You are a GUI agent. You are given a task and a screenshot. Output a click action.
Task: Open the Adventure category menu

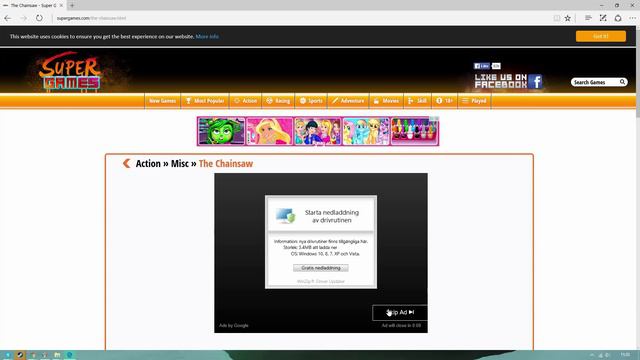(348, 101)
